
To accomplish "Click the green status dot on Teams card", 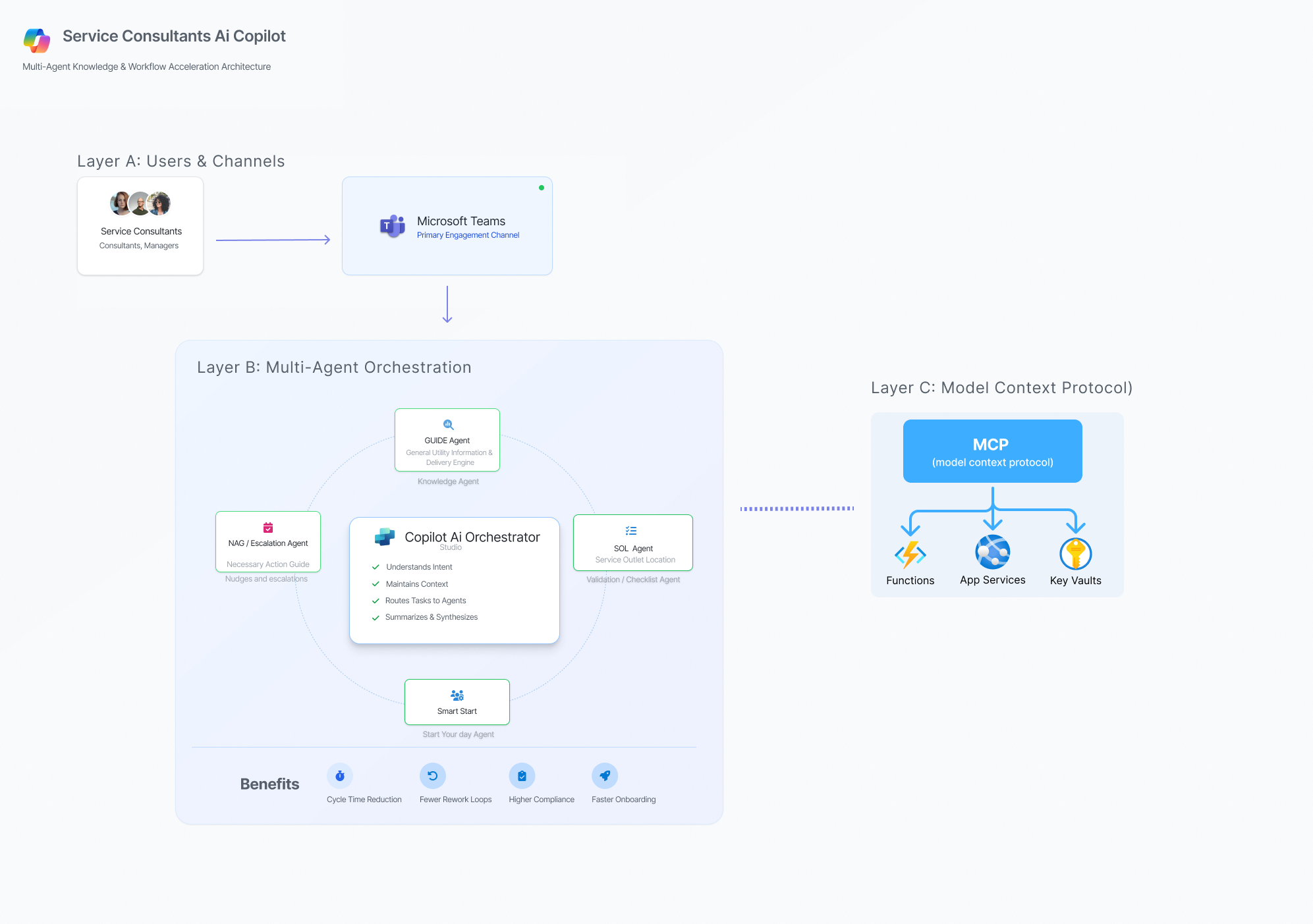I will pos(542,188).
